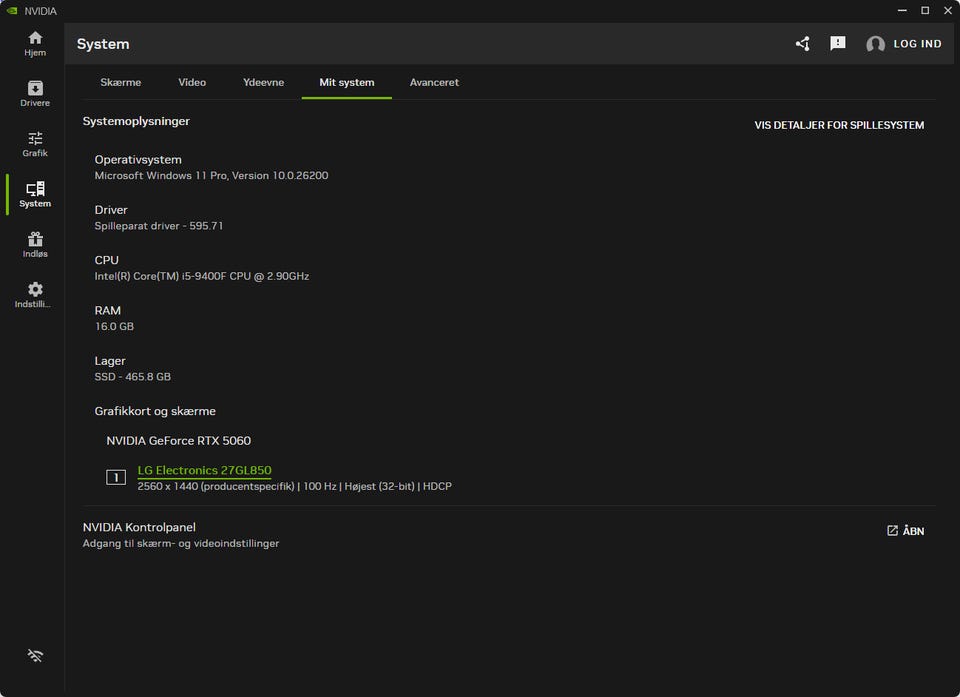Switch to the Video tab
Screen dimensions: 960x697
coord(192,82)
